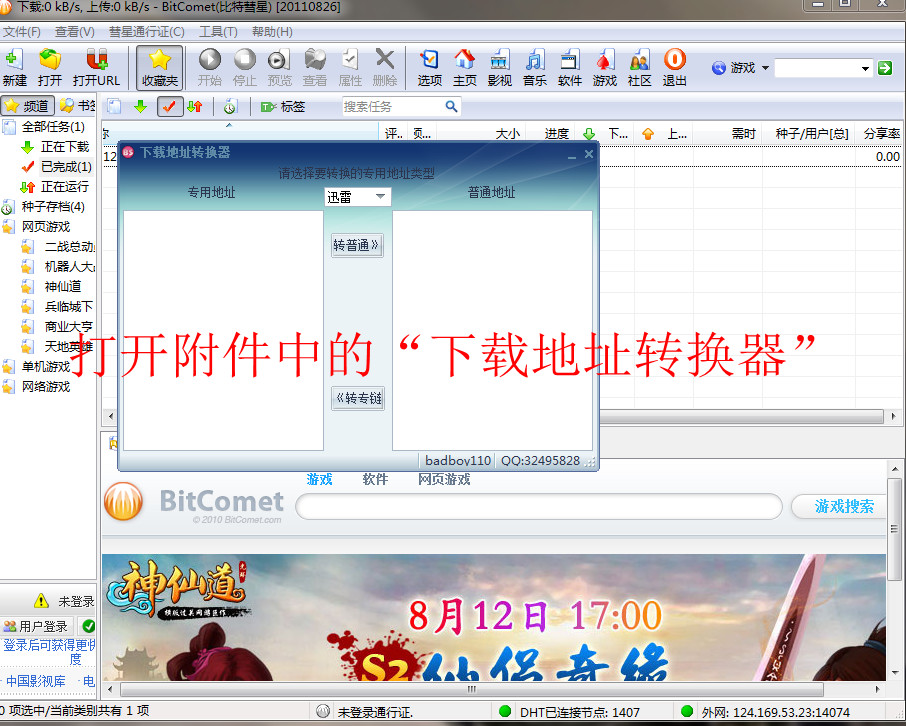The image size is (906, 726).
Task: Click the 《转专链 convert button
Action: point(358,398)
